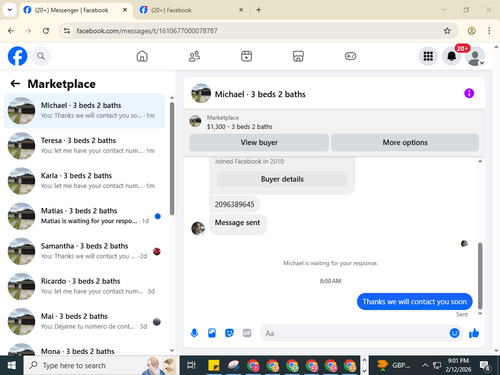Open the Windows notification center
The image size is (500, 375).
pos(485,366)
